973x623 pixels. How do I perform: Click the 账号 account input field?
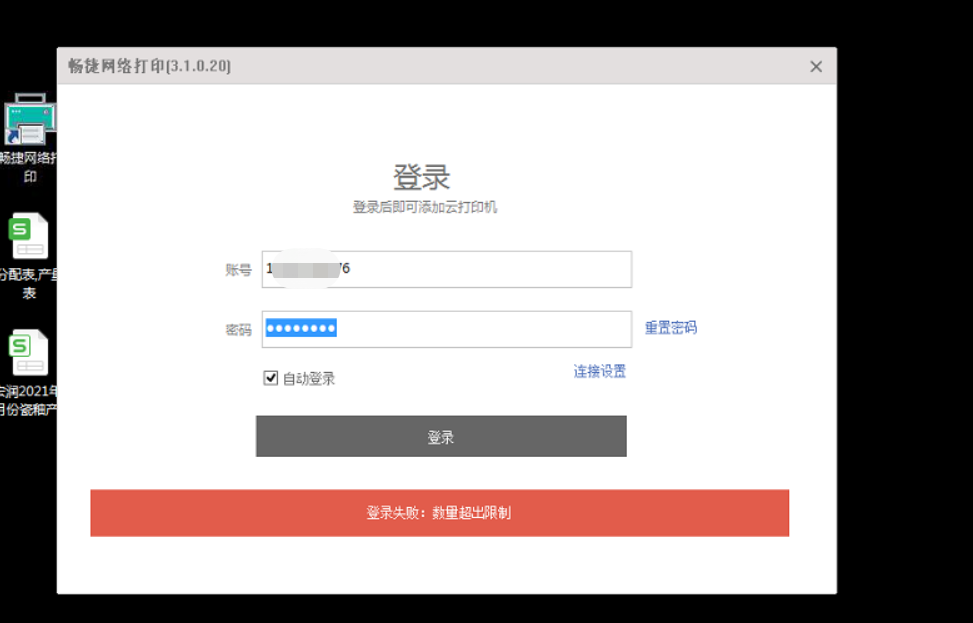[x=447, y=269]
